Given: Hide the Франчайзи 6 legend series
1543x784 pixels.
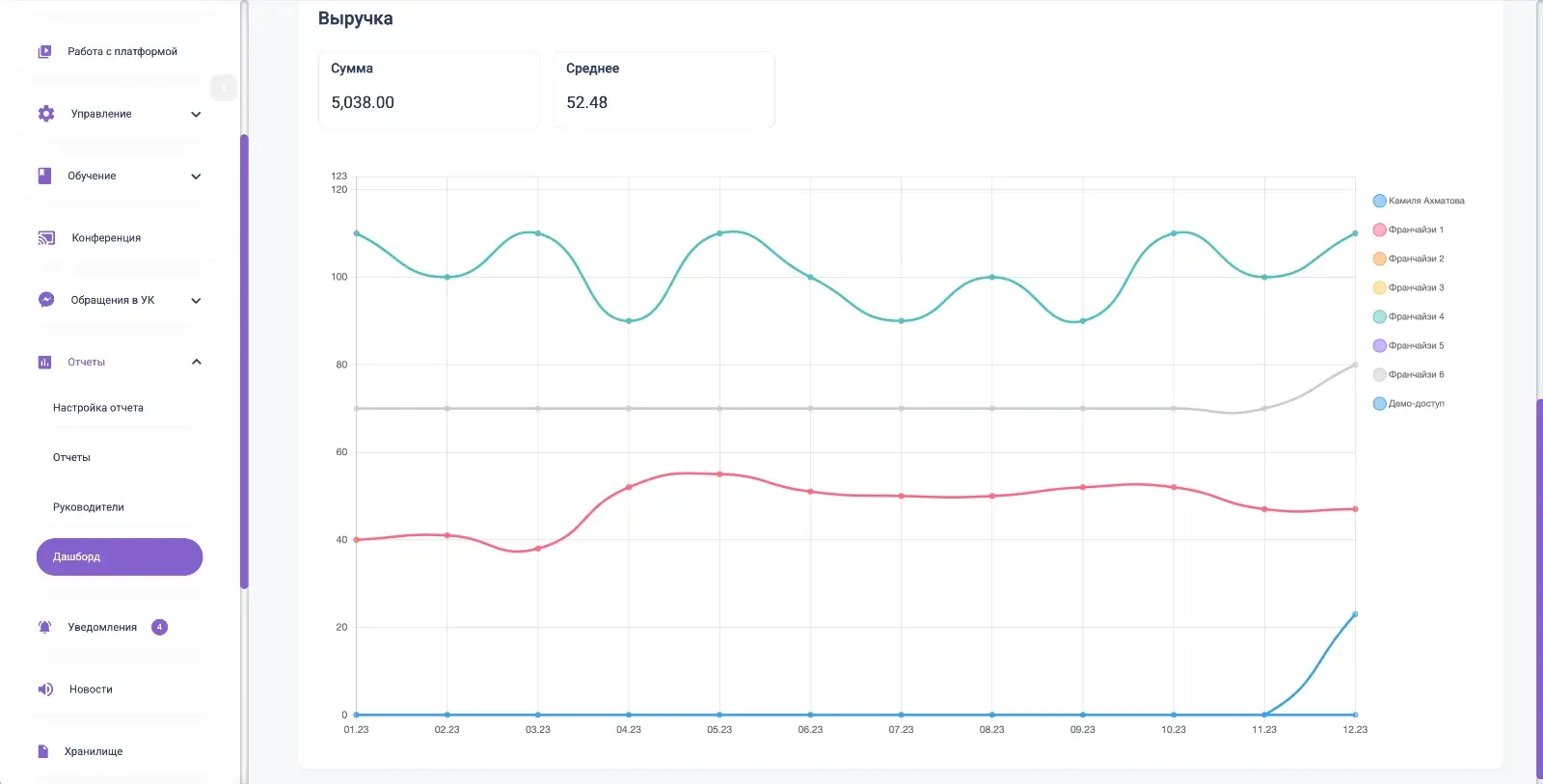Looking at the screenshot, I should click(1408, 374).
